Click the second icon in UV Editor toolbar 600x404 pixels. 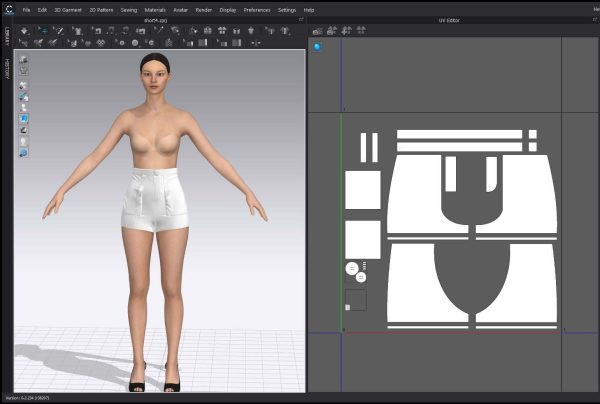pyautogui.click(x=330, y=30)
